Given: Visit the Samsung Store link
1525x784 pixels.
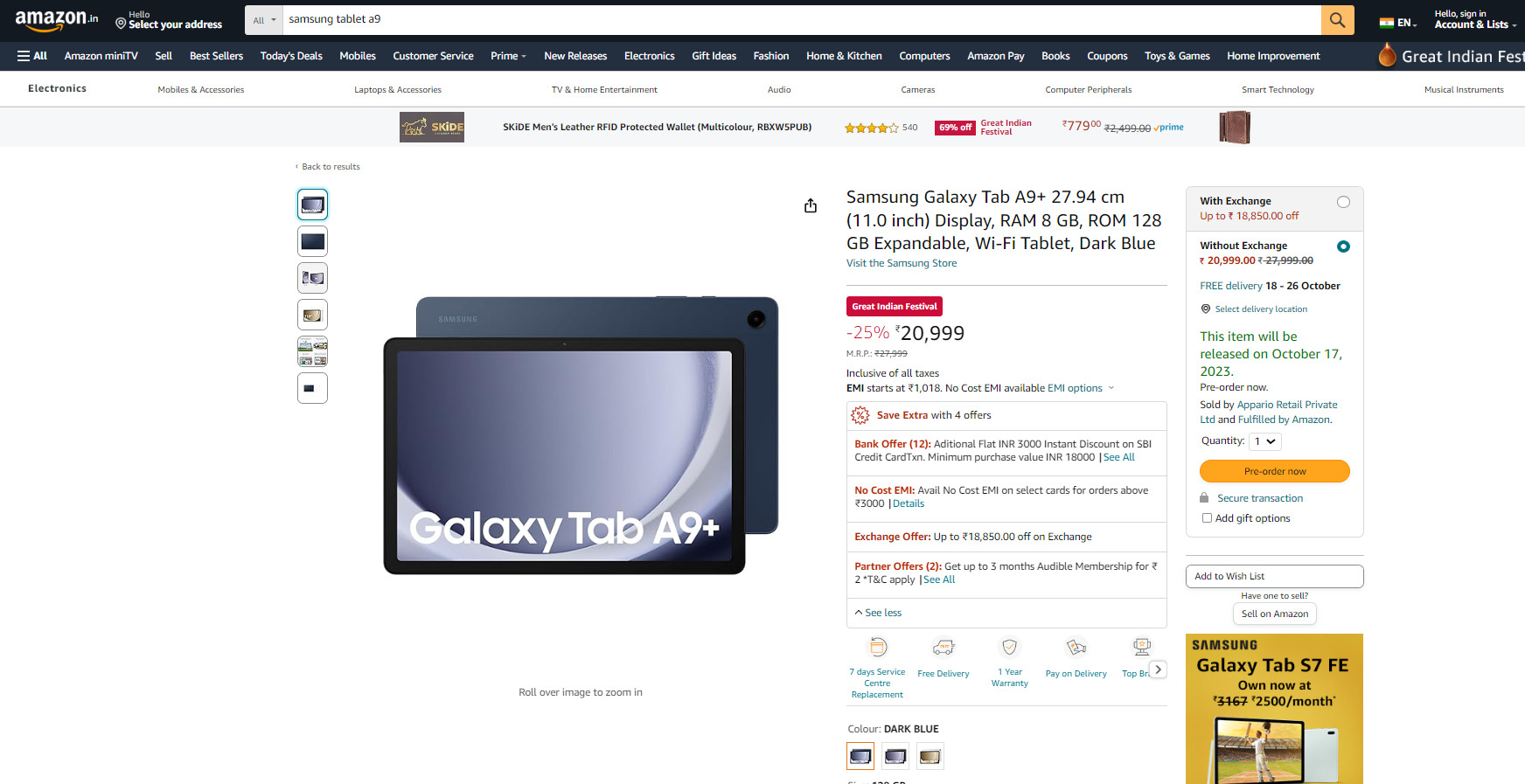Looking at the screenshot, I should [901, 263].
